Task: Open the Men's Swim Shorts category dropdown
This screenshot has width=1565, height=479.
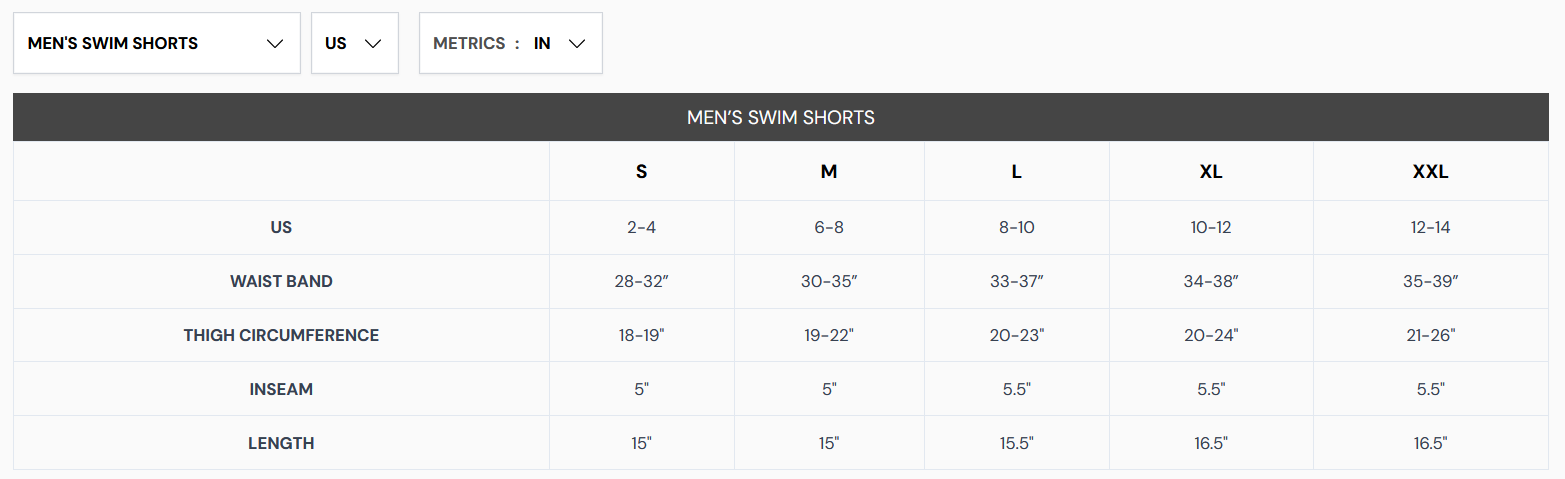Action: 157,43
